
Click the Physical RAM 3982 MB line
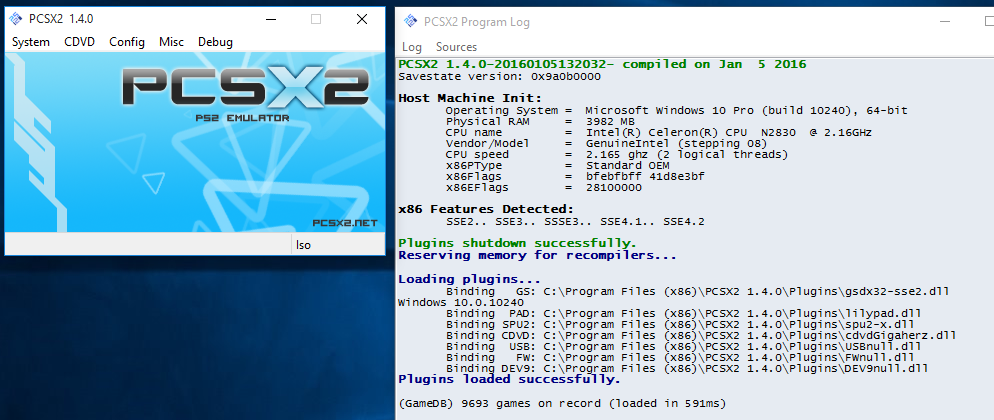(x=540, y=122)
